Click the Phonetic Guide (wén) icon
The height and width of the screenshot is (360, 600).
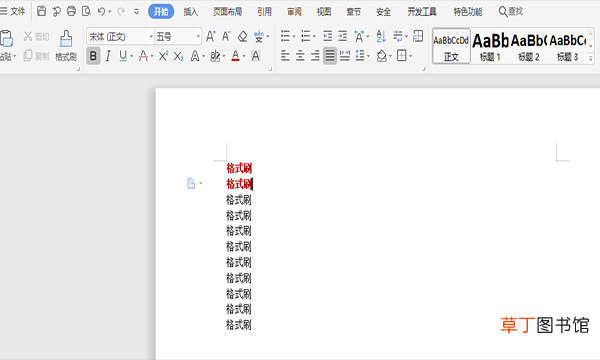pyautogui.click(x=259, y=37)
